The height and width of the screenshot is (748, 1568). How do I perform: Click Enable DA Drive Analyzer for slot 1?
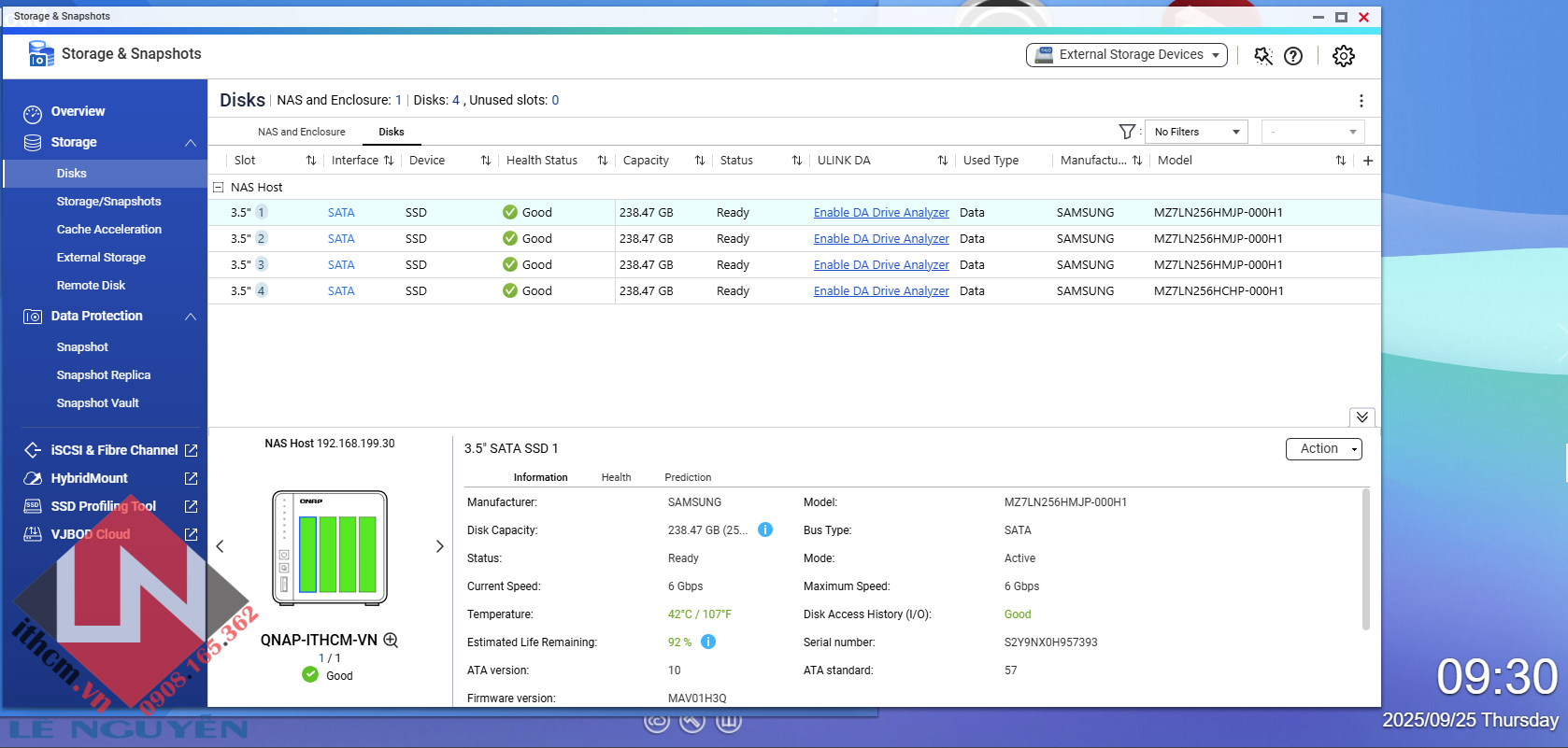(880, 213)
